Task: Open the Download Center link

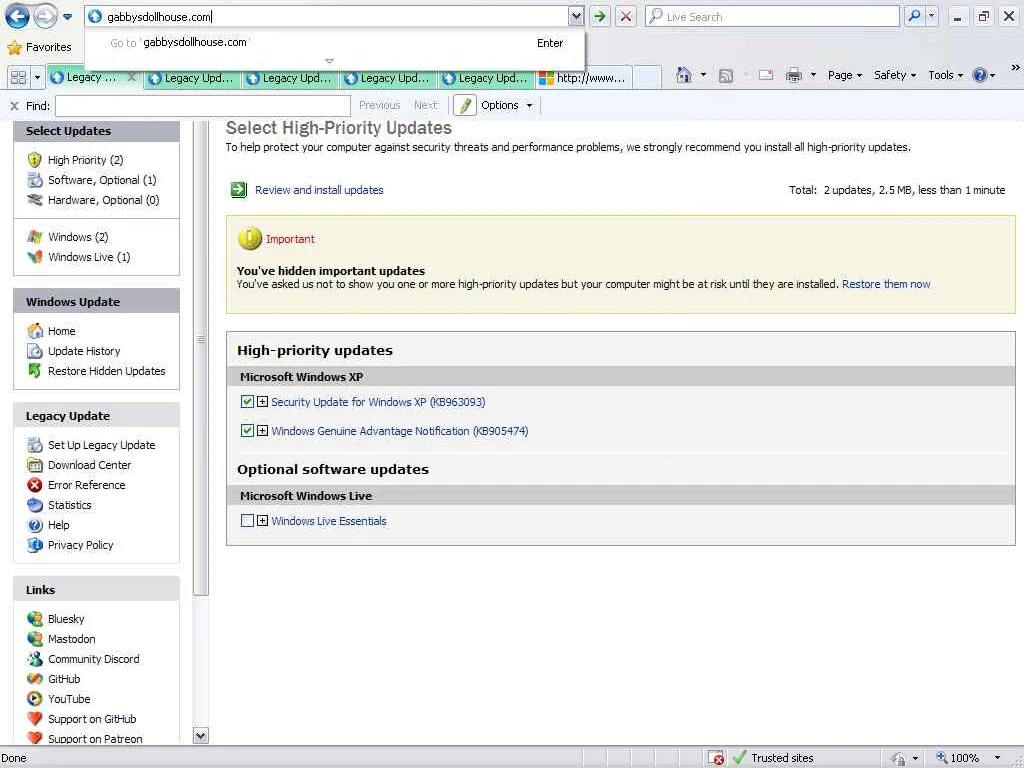Action: coord(89,465)
